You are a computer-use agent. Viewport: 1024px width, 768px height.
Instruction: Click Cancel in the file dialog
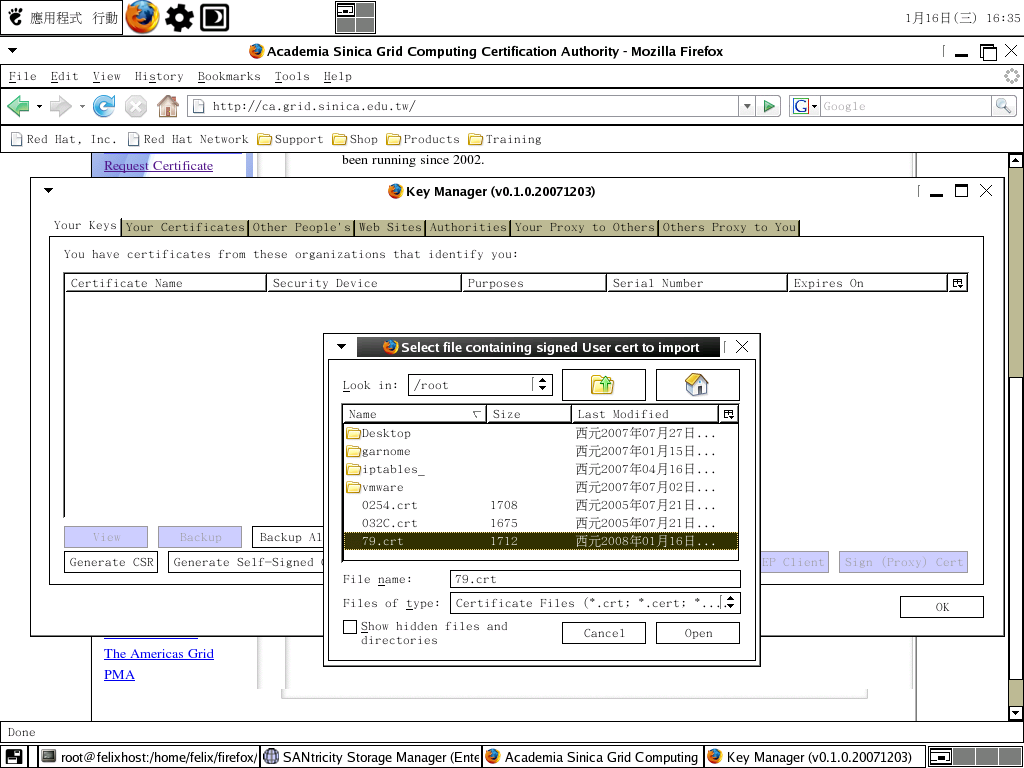point(603,633)
